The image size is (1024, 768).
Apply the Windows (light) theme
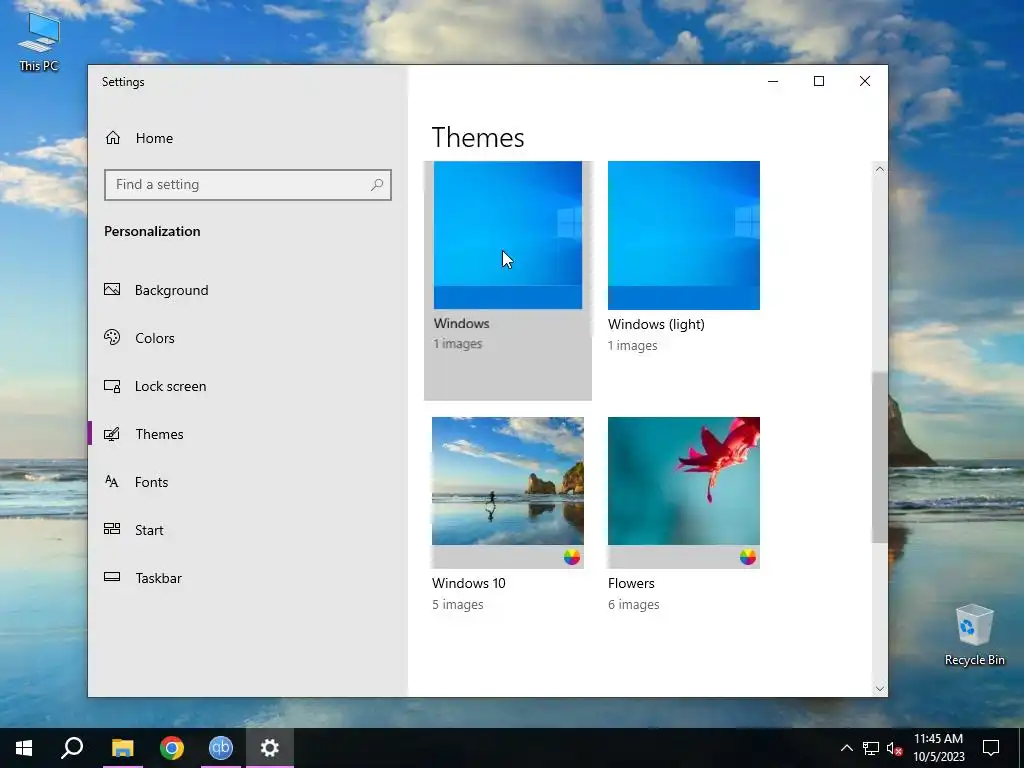pos(684,235)
